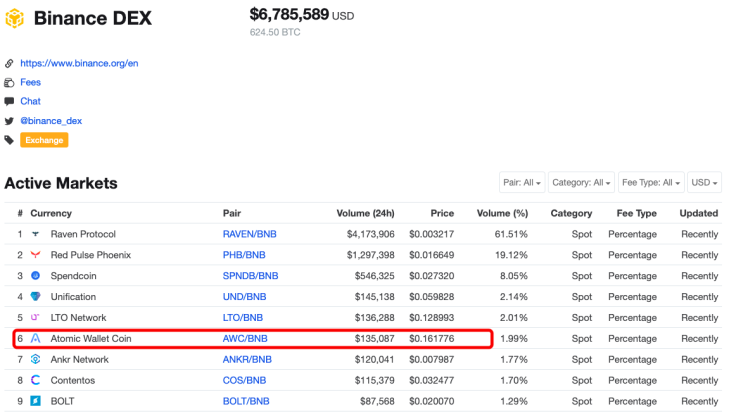Sort by the # rank column header
The height and width of the screenshot is (414, 736).
20,213
